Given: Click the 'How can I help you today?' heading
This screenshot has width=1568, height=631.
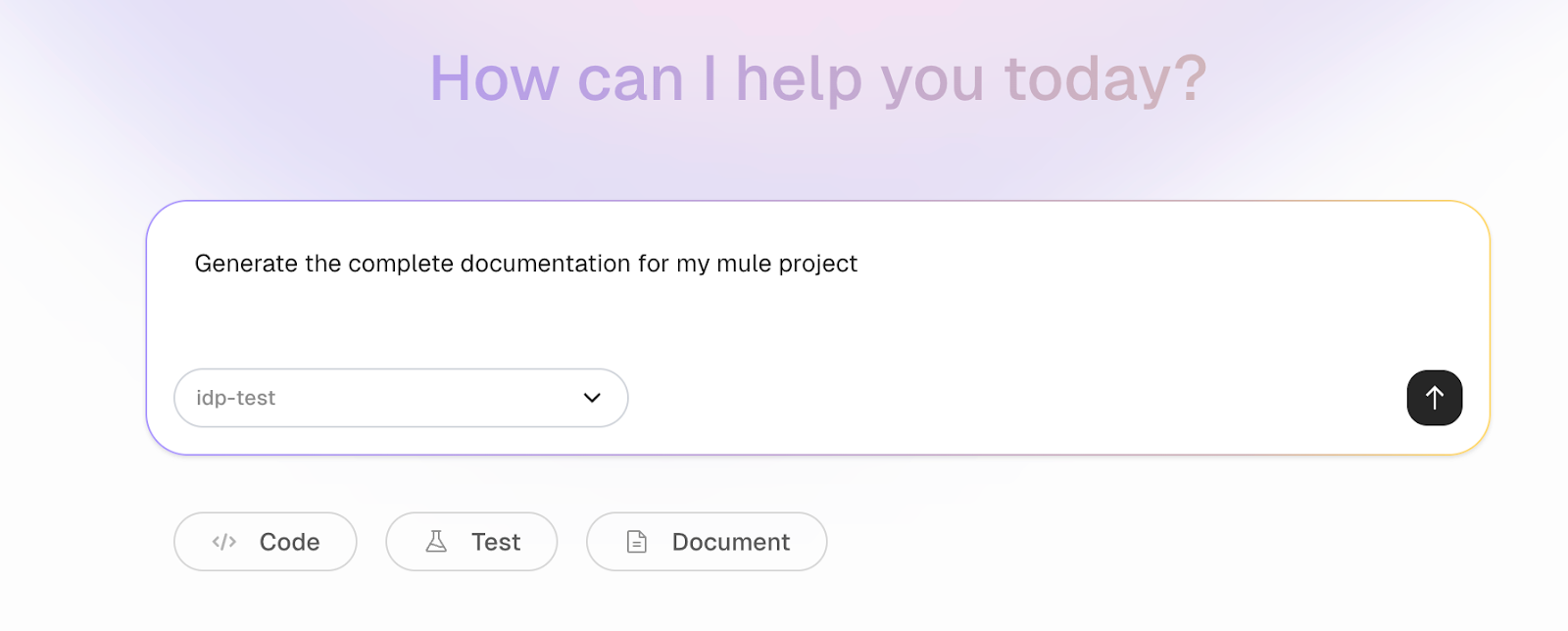Looking at the screenshot, I should click(x=818, y=78).
